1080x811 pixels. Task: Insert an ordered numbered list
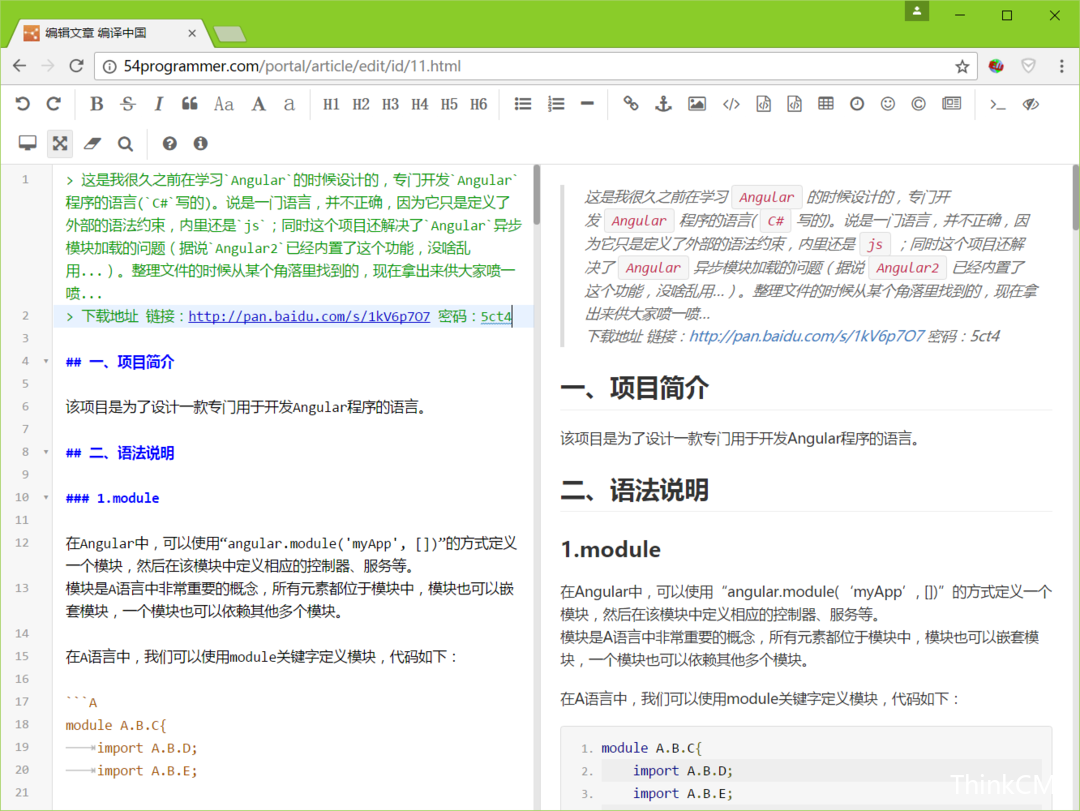(x=556, y=104)
